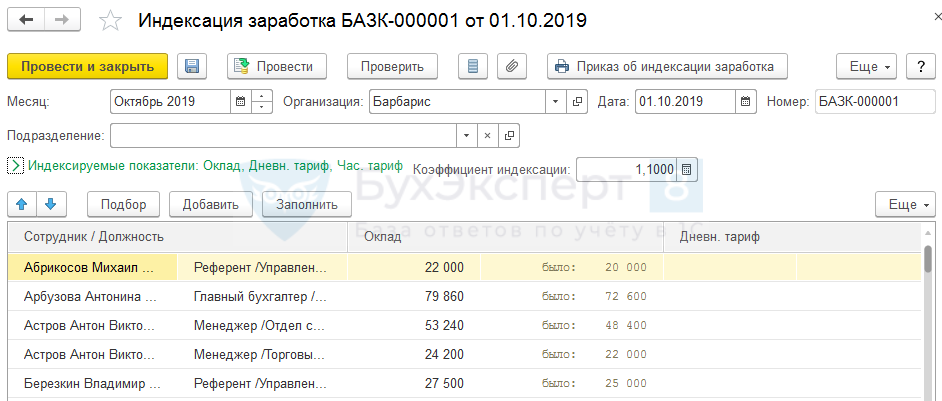The height and width of the screenshot is (401, 942).
Task: Print Приказ об индексации заработка
Action: [x=667, y=67]
